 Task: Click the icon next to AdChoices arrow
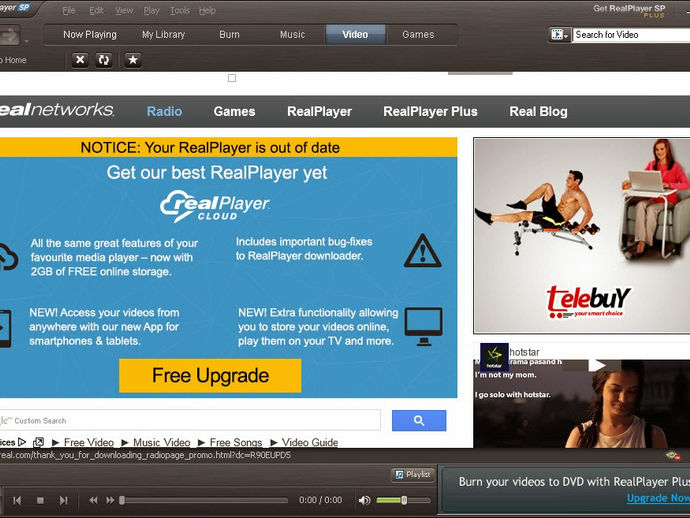tap(39, 442)
